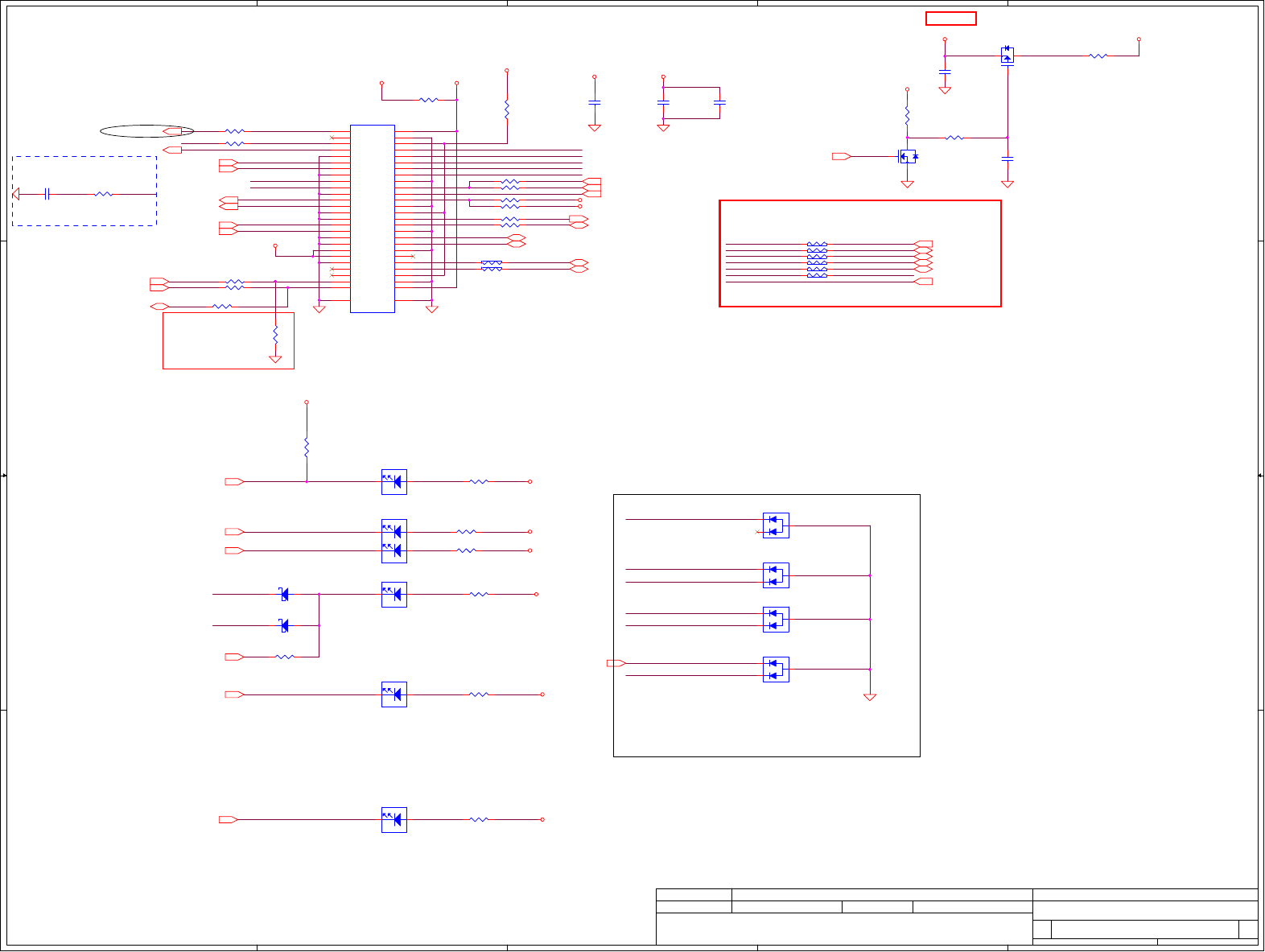Select the large blue multi-pin IC body

coord(373,218)
